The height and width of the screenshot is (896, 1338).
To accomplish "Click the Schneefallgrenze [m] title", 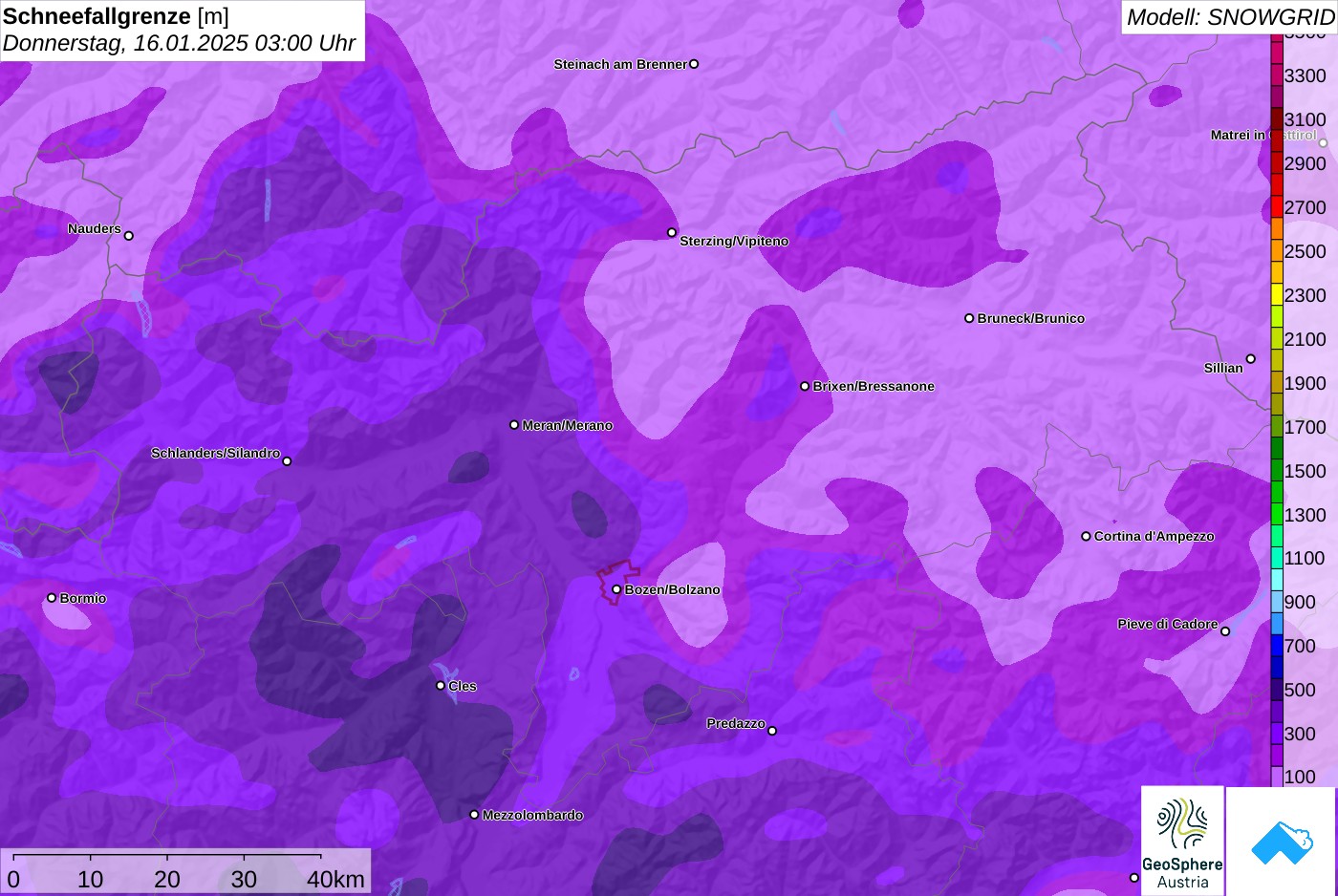I will pyautogui.click(x=116, y=16).
